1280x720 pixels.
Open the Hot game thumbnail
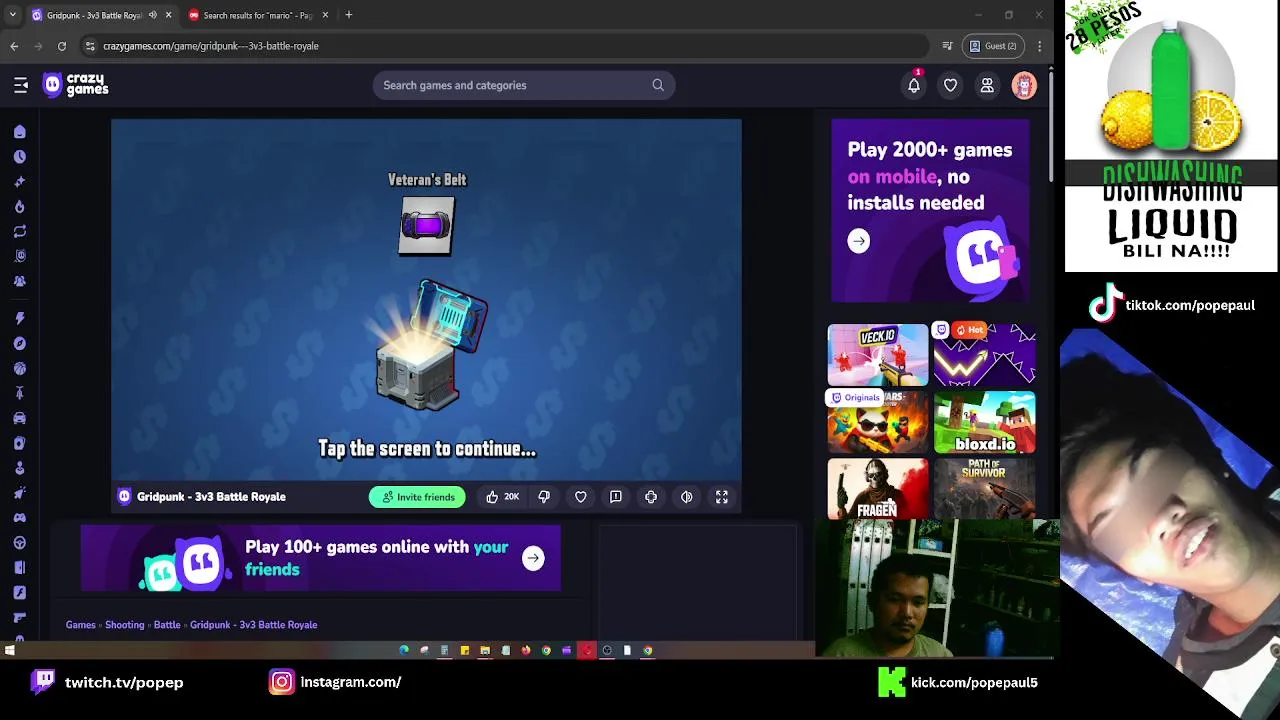(984, 354)
